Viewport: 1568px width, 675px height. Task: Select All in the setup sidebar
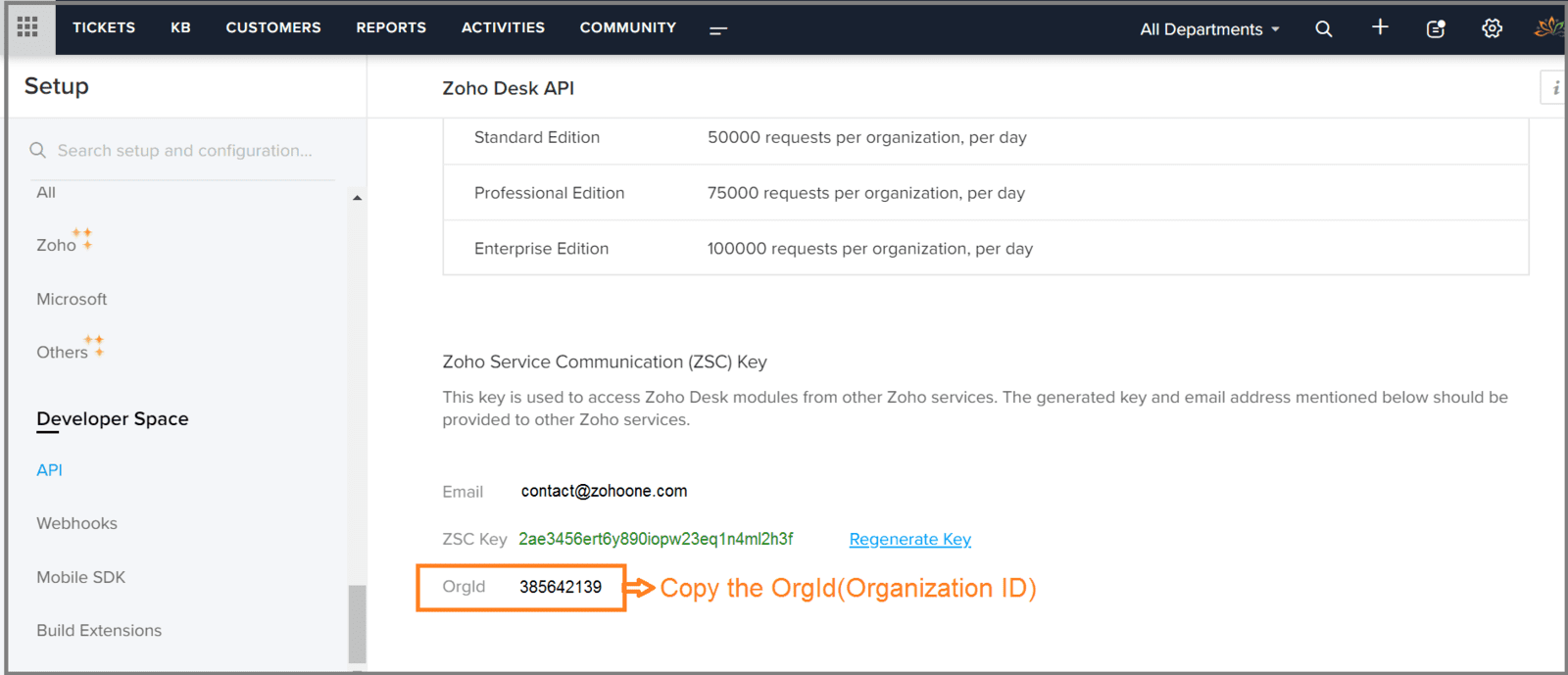point(46,193)
